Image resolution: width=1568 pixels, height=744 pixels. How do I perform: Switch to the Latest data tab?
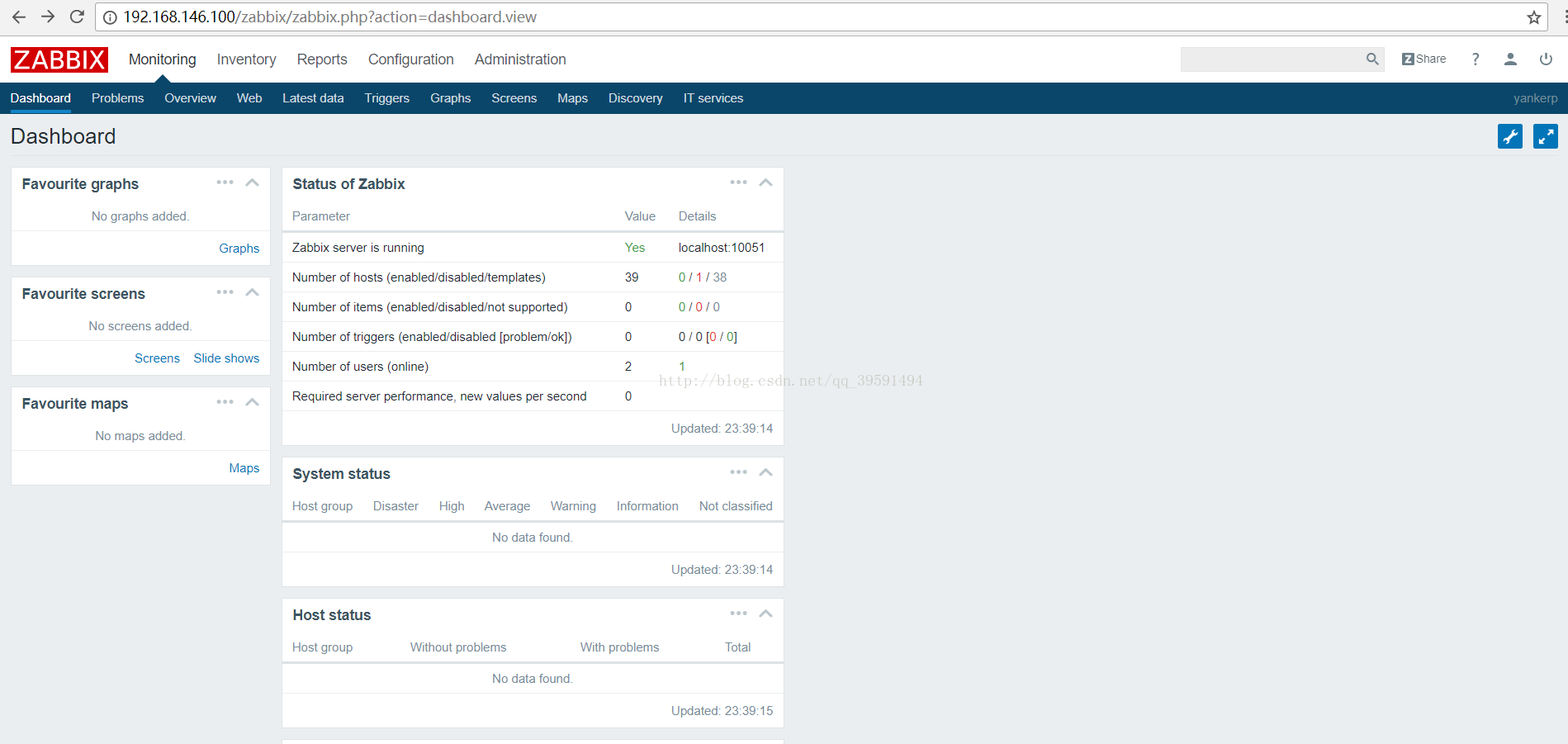(313, 98)
